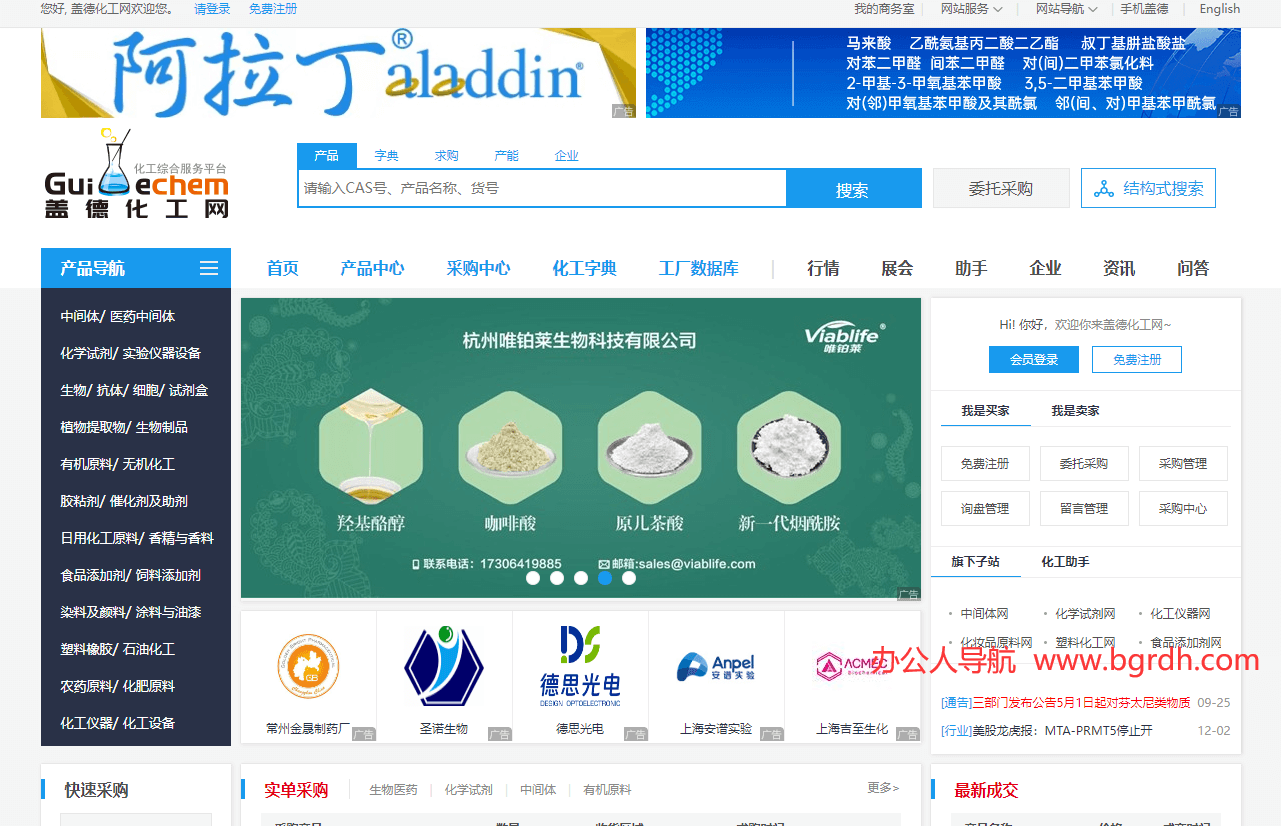Viewport: 1281px width, 826px height.
Task: Open the product navigation hamburger icon
Action: tap(209, 268)
